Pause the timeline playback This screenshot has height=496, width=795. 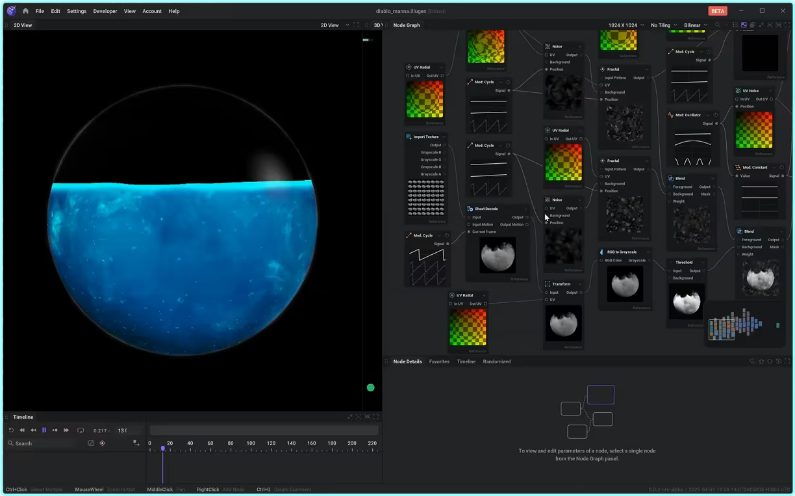[44, 430]
